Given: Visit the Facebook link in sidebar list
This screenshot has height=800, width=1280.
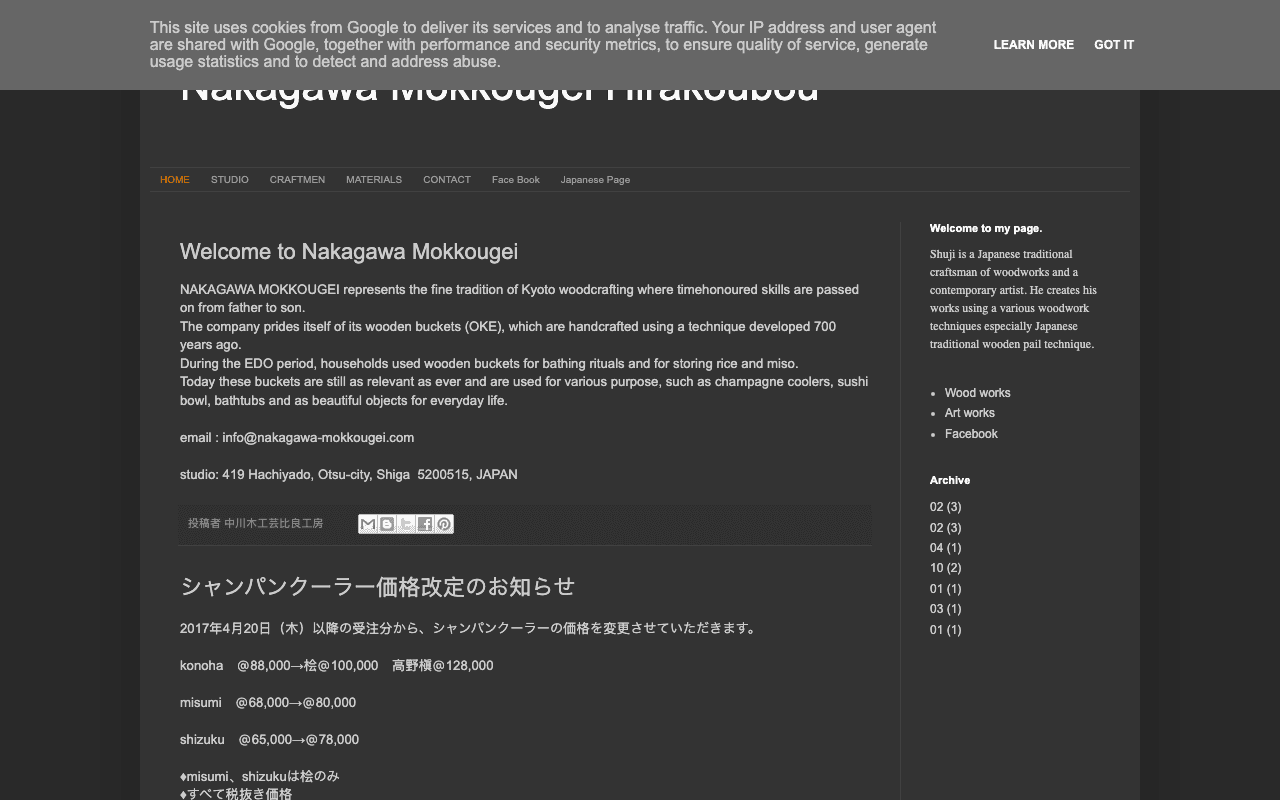Looking at the screenshot, I should click(x=971, y=434).
